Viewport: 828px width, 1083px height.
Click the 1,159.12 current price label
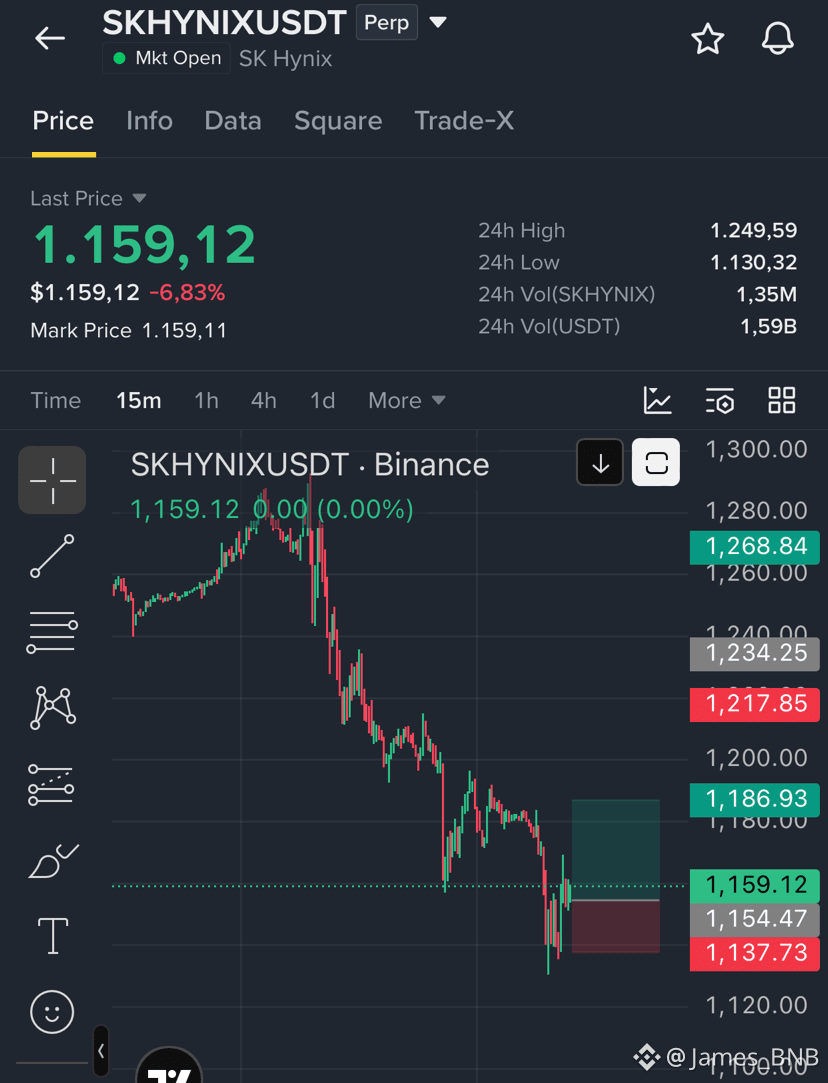(x=755, y=885)
